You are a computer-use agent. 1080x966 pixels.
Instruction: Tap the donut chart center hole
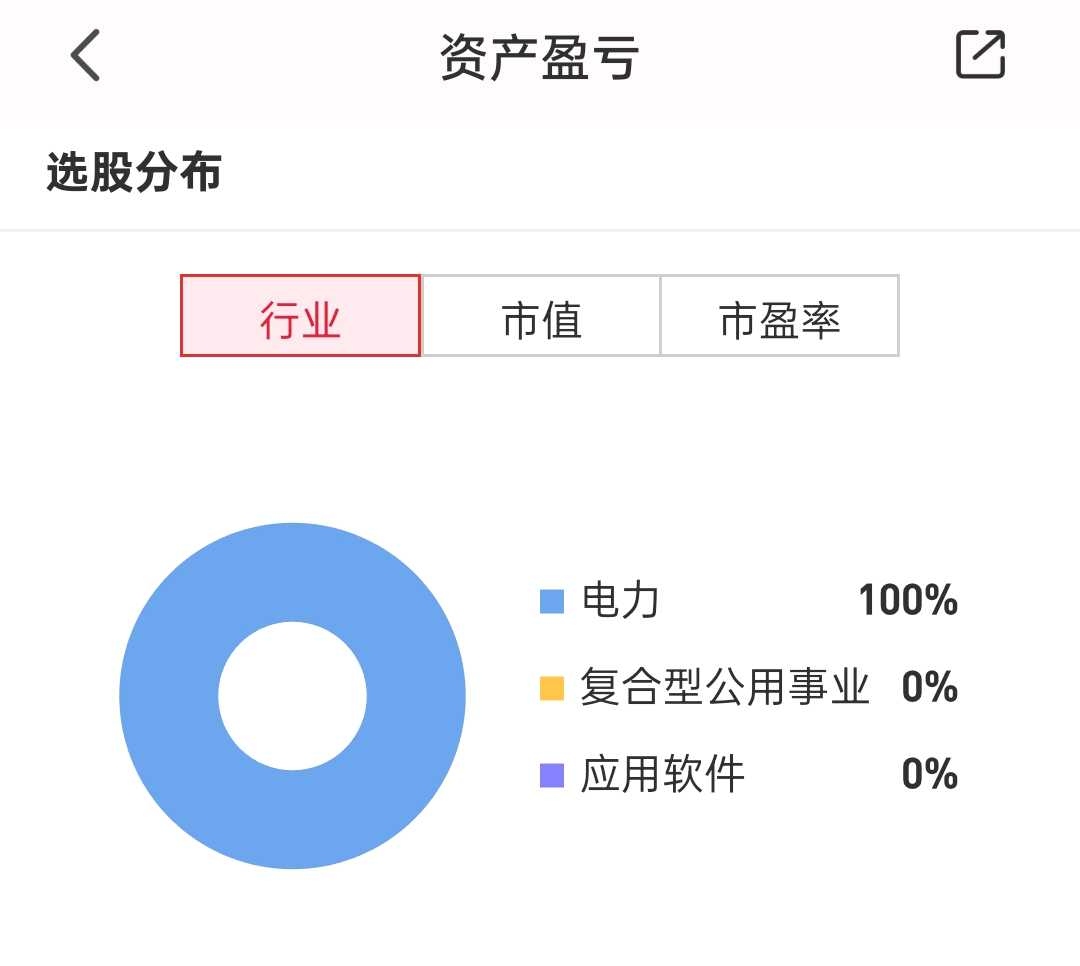[x=293, y=696]
